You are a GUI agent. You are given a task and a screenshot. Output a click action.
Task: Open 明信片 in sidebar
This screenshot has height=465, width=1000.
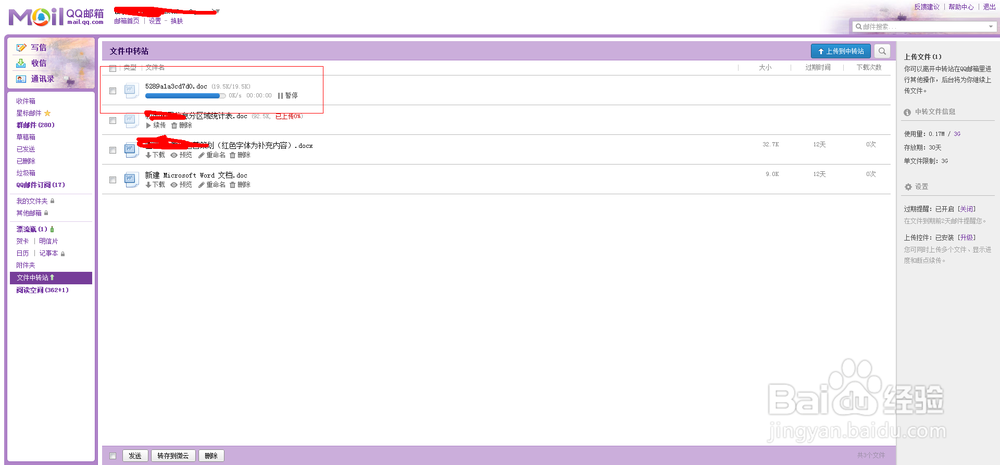(x=48, y=241)
